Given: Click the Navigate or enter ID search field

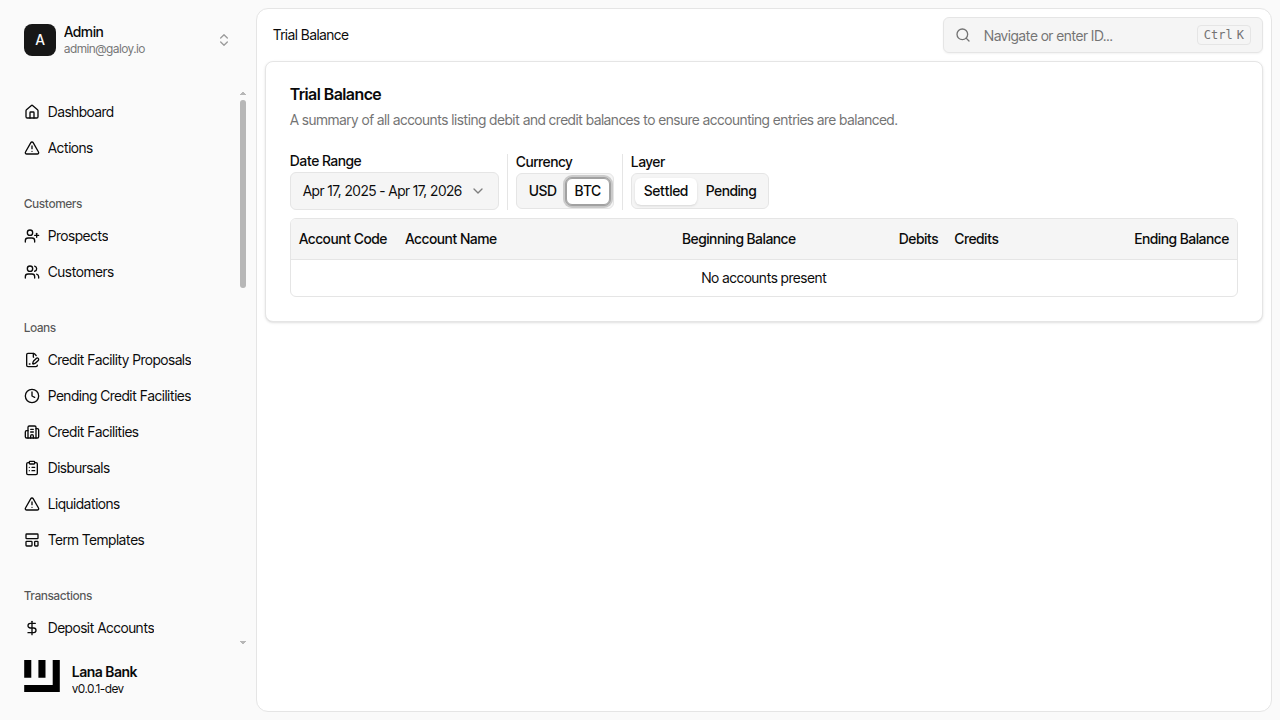Looking at the screenshot, I should tap(1070, 35).
